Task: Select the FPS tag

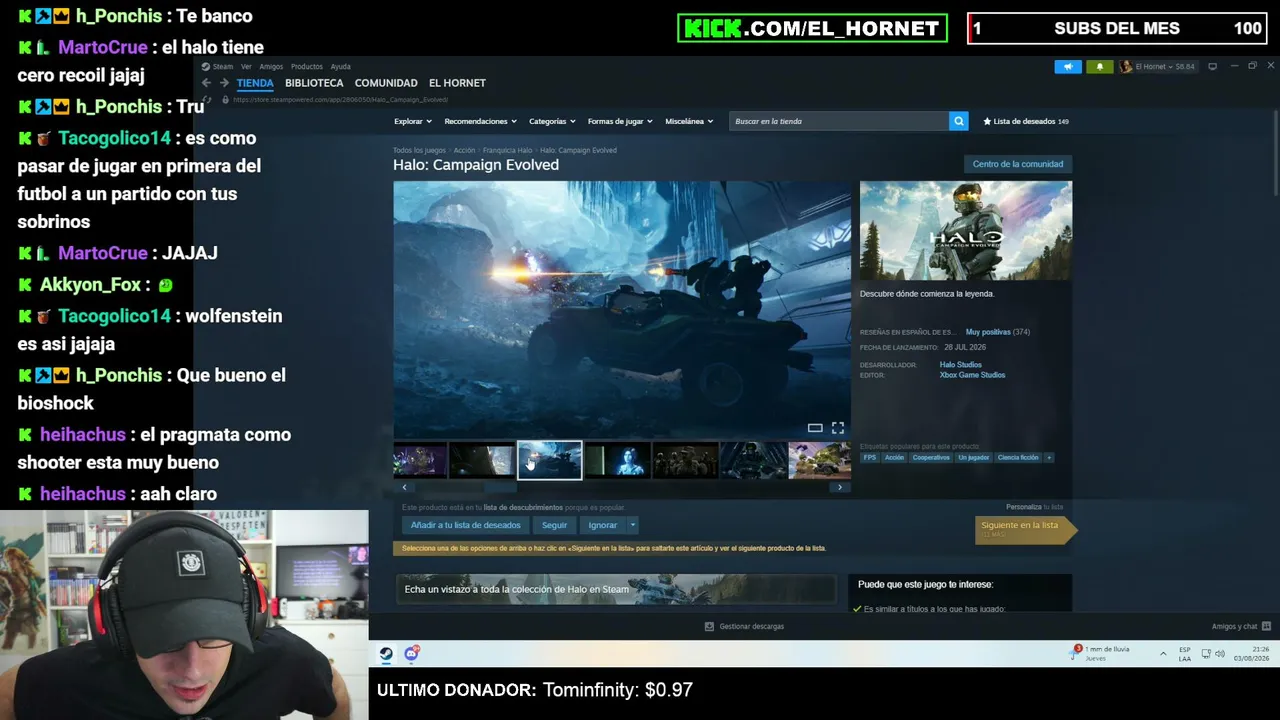Action: [x=870, y=458]
